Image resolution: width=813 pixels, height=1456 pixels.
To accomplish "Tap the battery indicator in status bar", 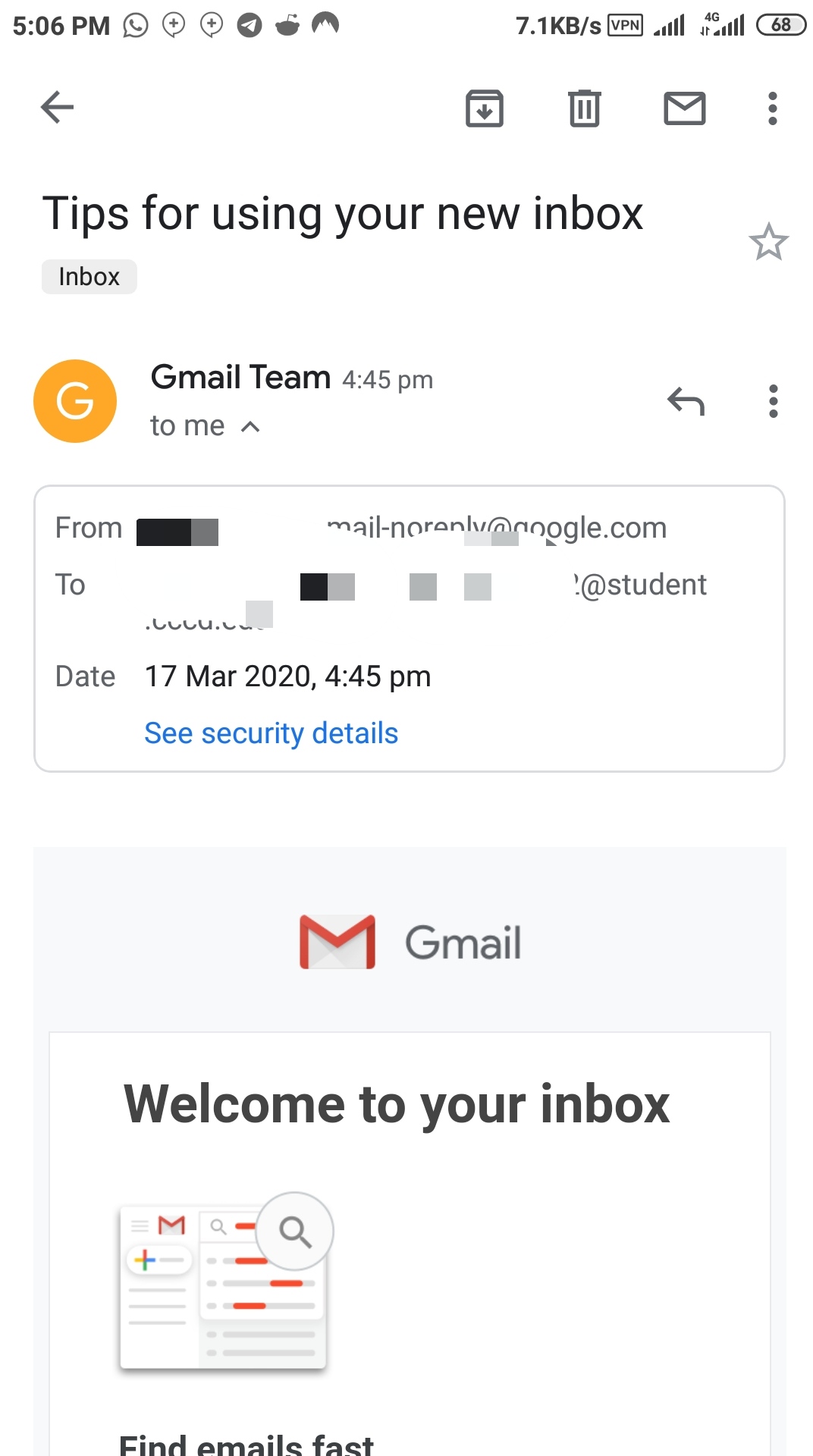I will point(780,25).
